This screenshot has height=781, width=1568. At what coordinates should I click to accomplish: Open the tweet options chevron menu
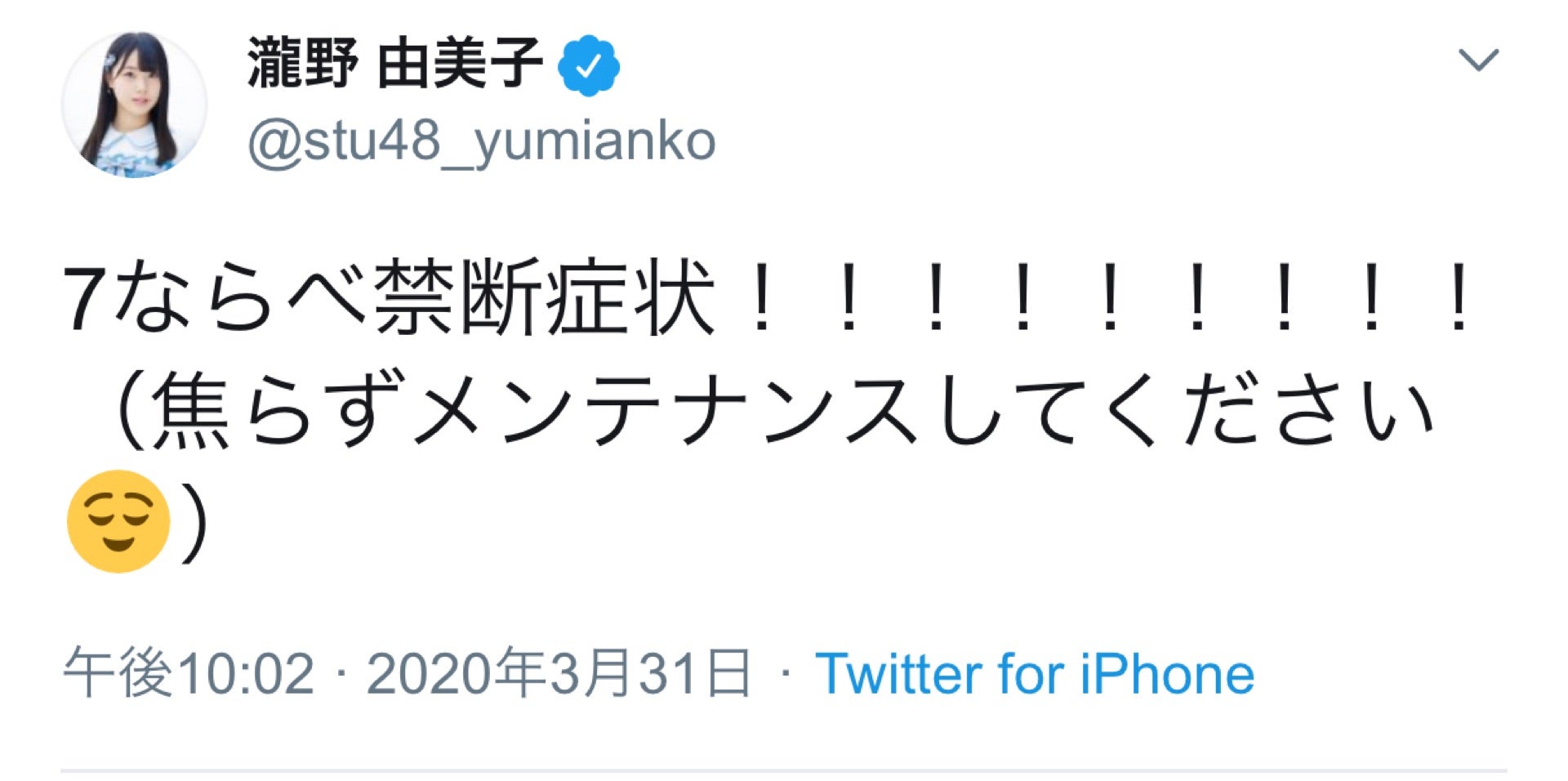[1478, 60]
